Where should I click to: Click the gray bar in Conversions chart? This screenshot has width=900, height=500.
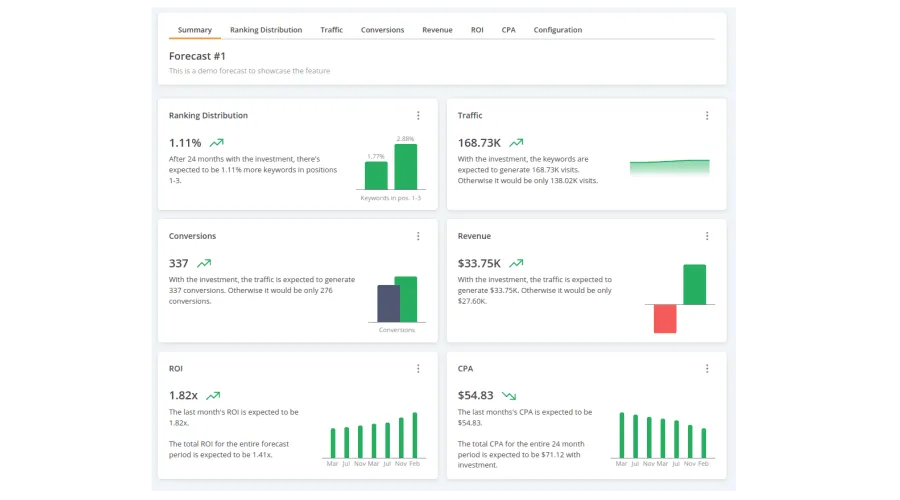click(387, 303)
